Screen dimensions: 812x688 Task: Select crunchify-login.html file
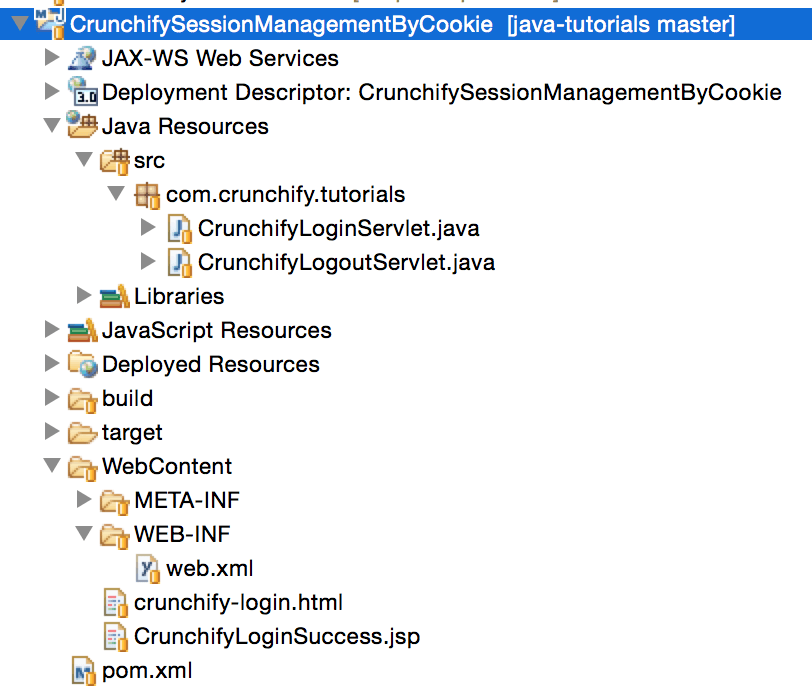[238, 603]
